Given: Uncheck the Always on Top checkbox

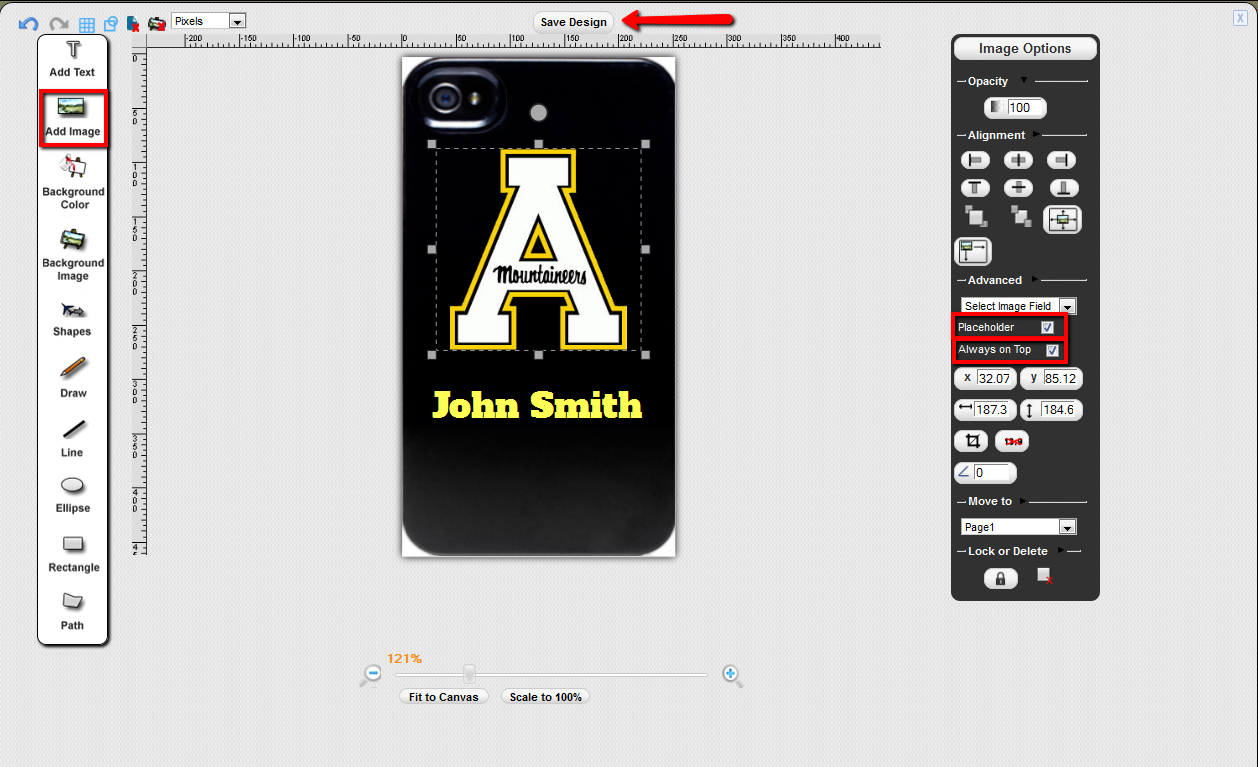Looking at the screenshot, I should [x=1052, y=350].
